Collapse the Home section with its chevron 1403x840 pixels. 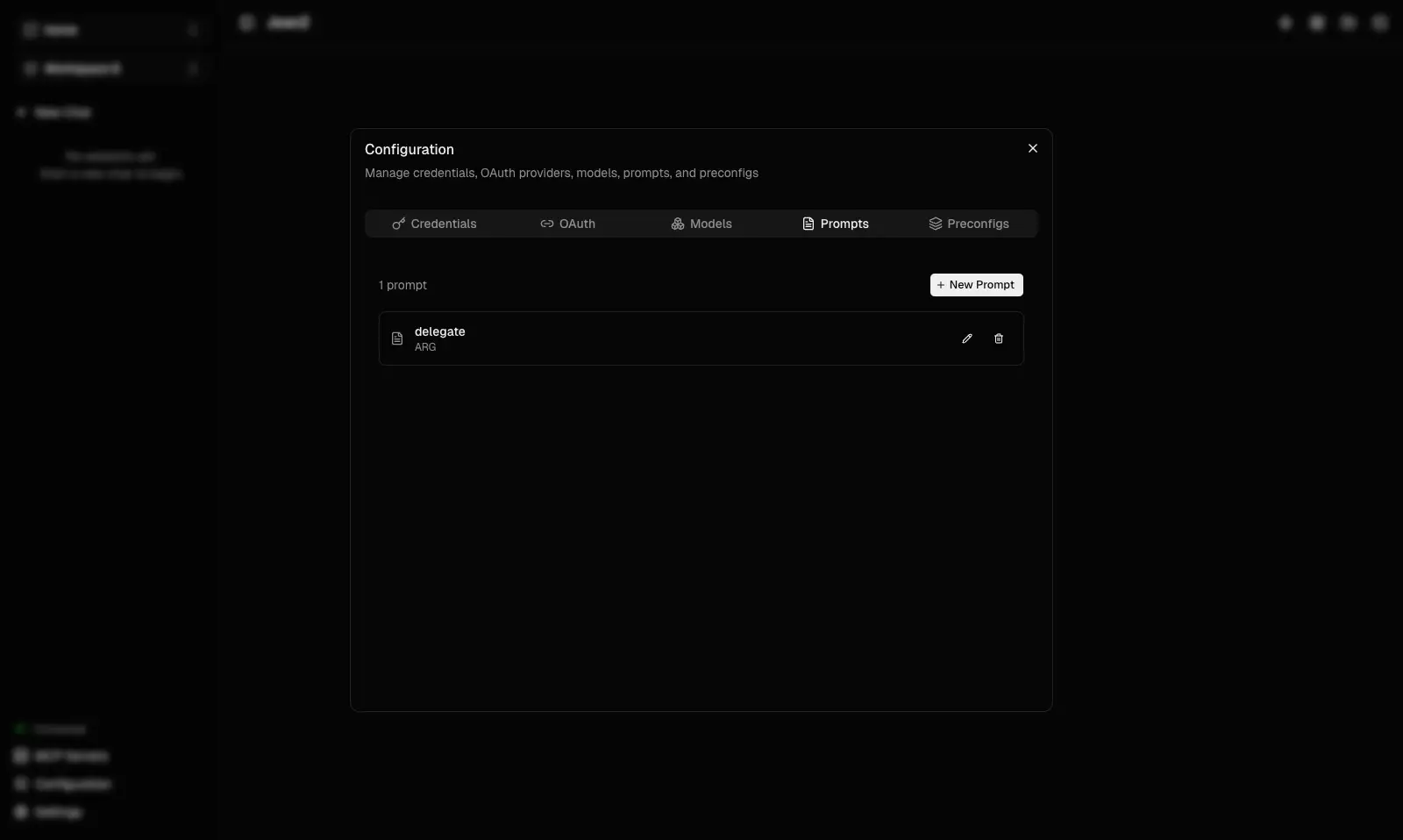tap(194, 30)
